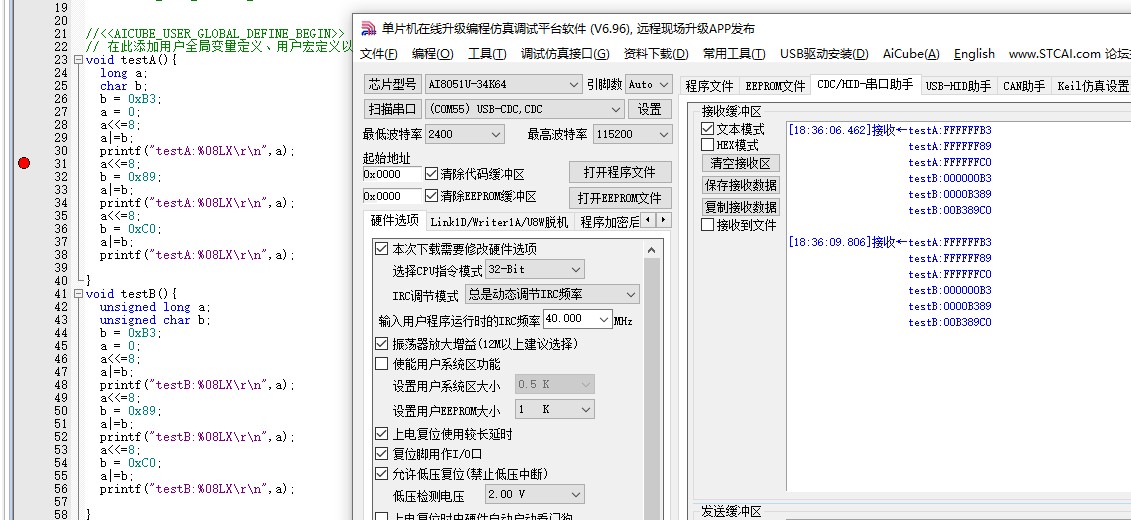This screenshot has height=520, width=1131.
Task: Open the 调试仿真接口(G) menu
Action: (565, 54)
